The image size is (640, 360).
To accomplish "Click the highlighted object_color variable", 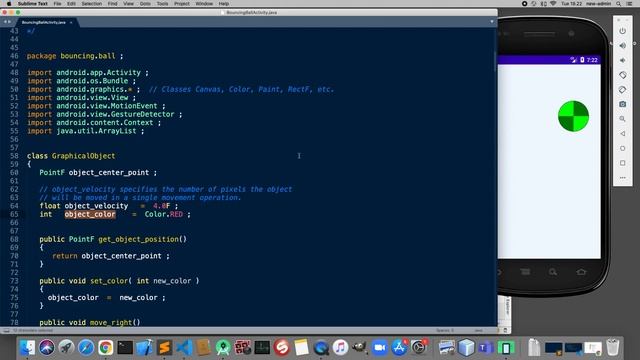I will [x=90, y=214].
